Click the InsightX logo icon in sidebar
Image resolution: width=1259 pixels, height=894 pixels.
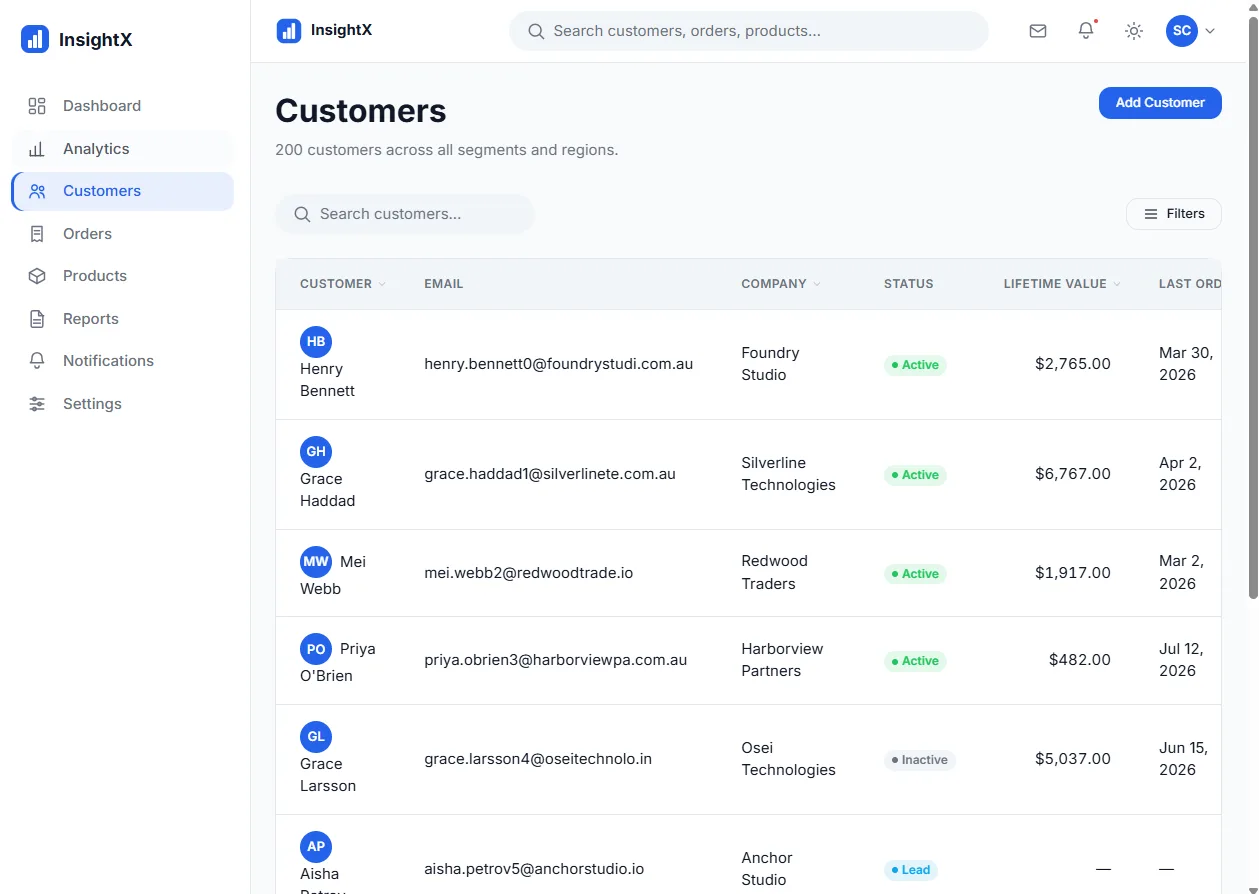click(x=35, y=39)
